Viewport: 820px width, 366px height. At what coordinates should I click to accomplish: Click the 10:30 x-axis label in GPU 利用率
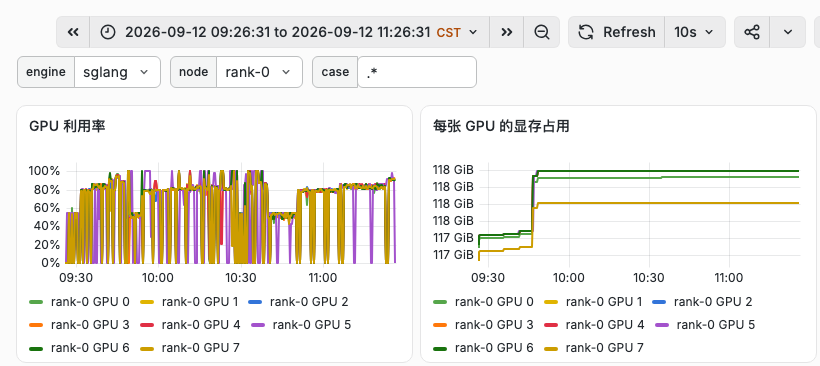(x=241, y=278)
